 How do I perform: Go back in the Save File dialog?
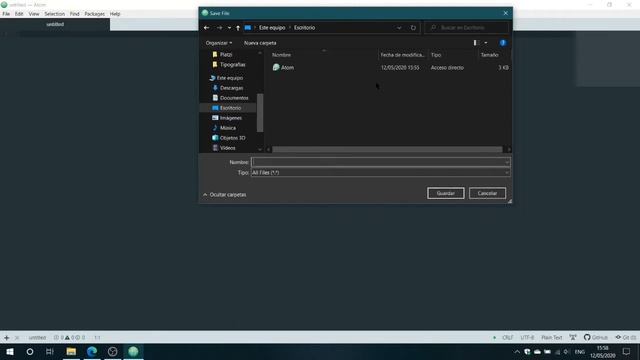click(x=207, y=28)
